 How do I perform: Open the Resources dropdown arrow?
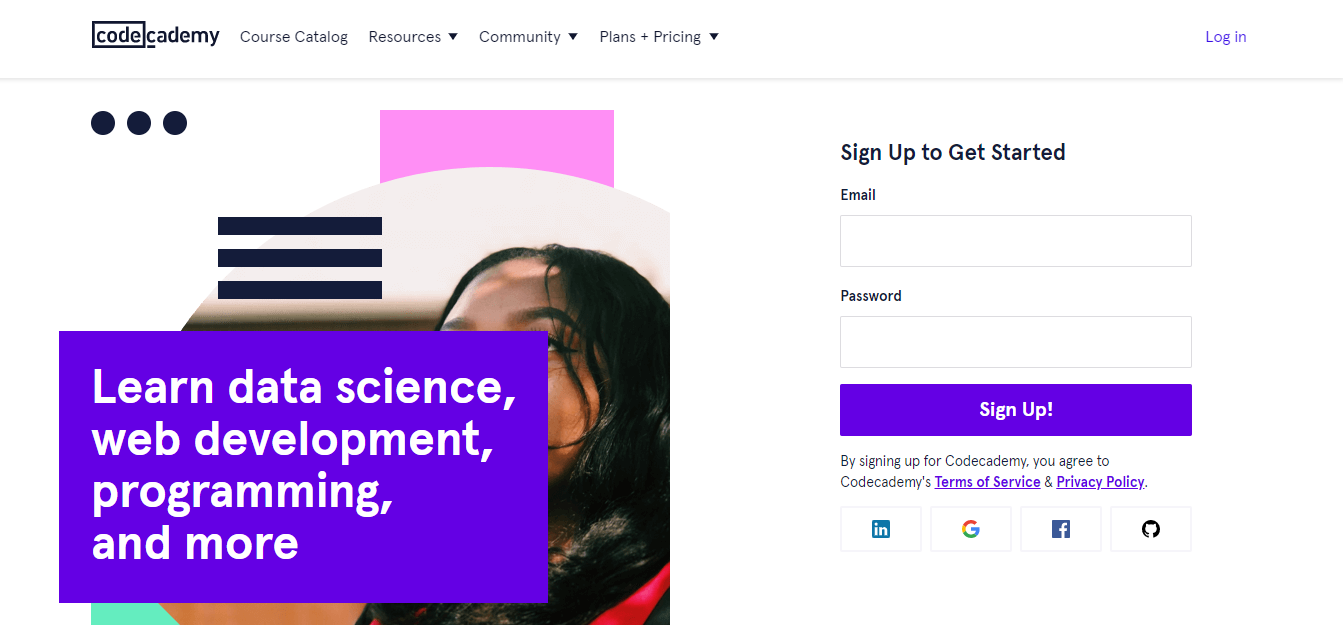coord(454,36)
